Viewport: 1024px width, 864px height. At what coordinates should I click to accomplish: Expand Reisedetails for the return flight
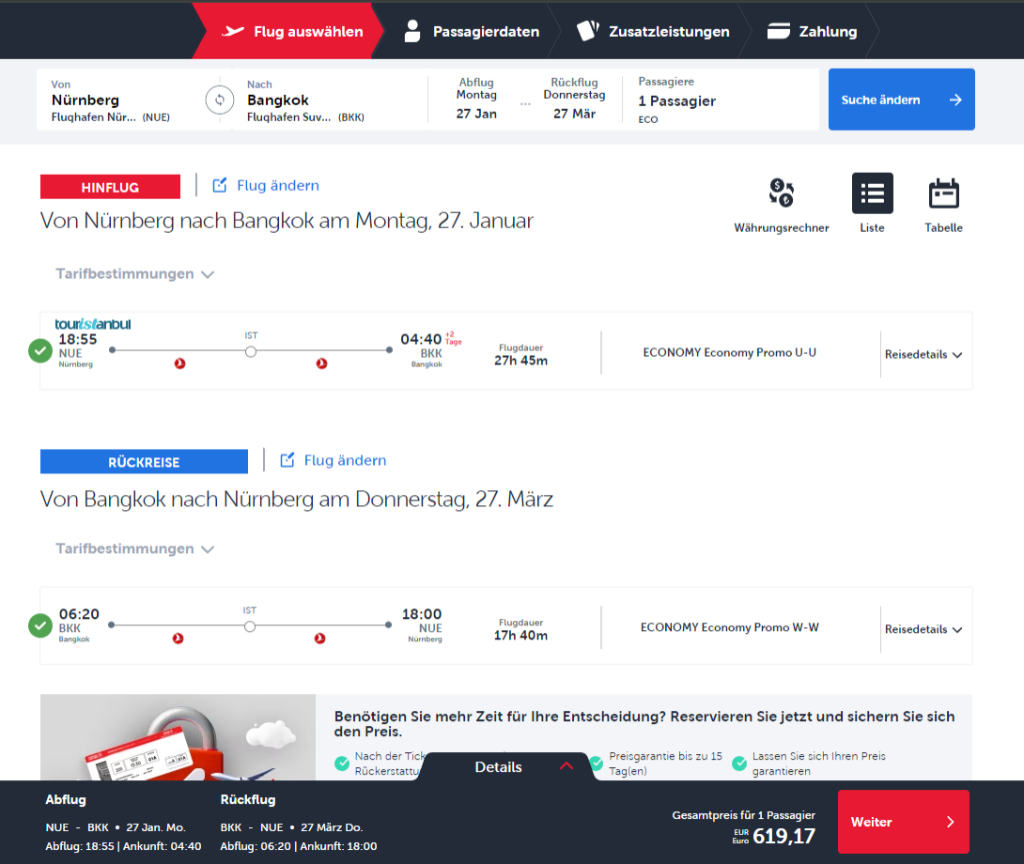pyautogui.click(x=923, y=630)
